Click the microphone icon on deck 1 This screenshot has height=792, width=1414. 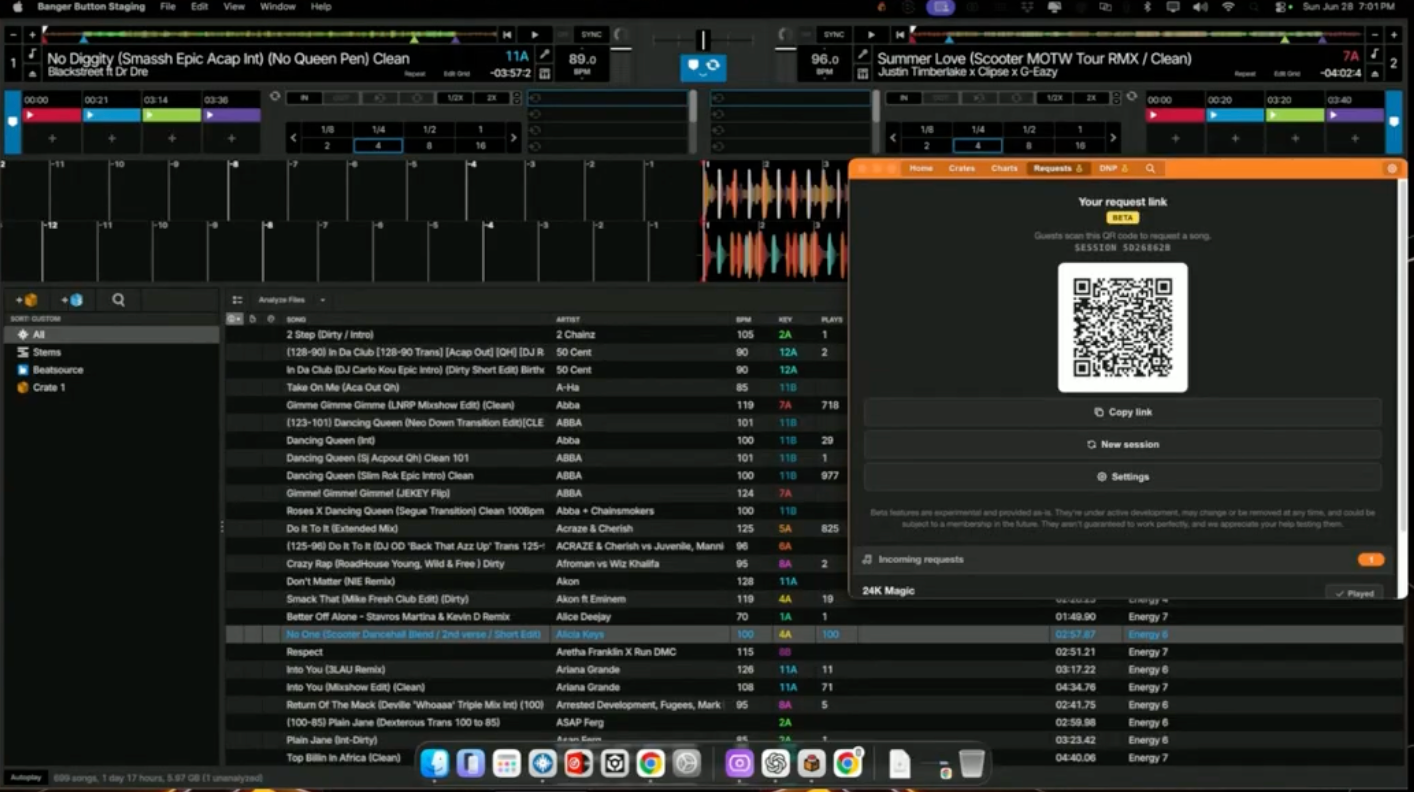(544, 54)
